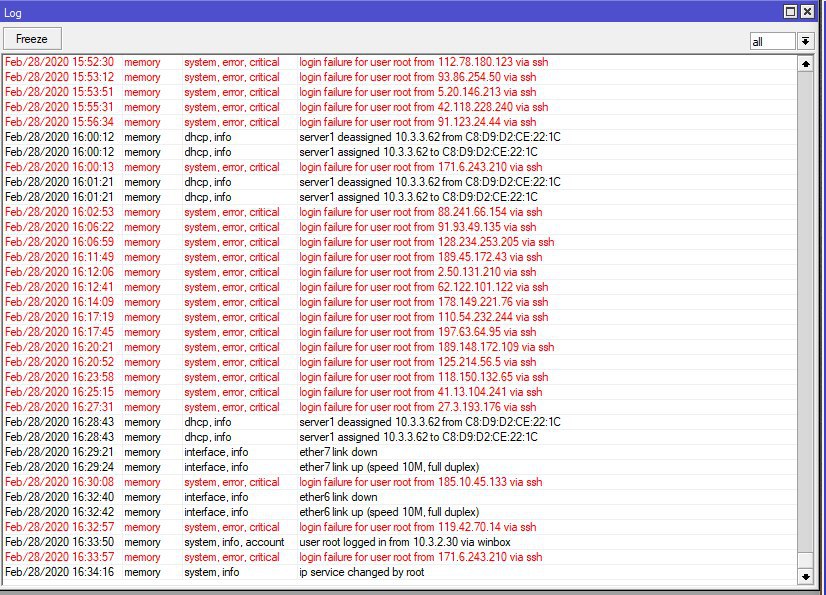This screenshot has height=595, width=826.
Task: Select login failure from 91.123.24.44
Action: point(400,122)
